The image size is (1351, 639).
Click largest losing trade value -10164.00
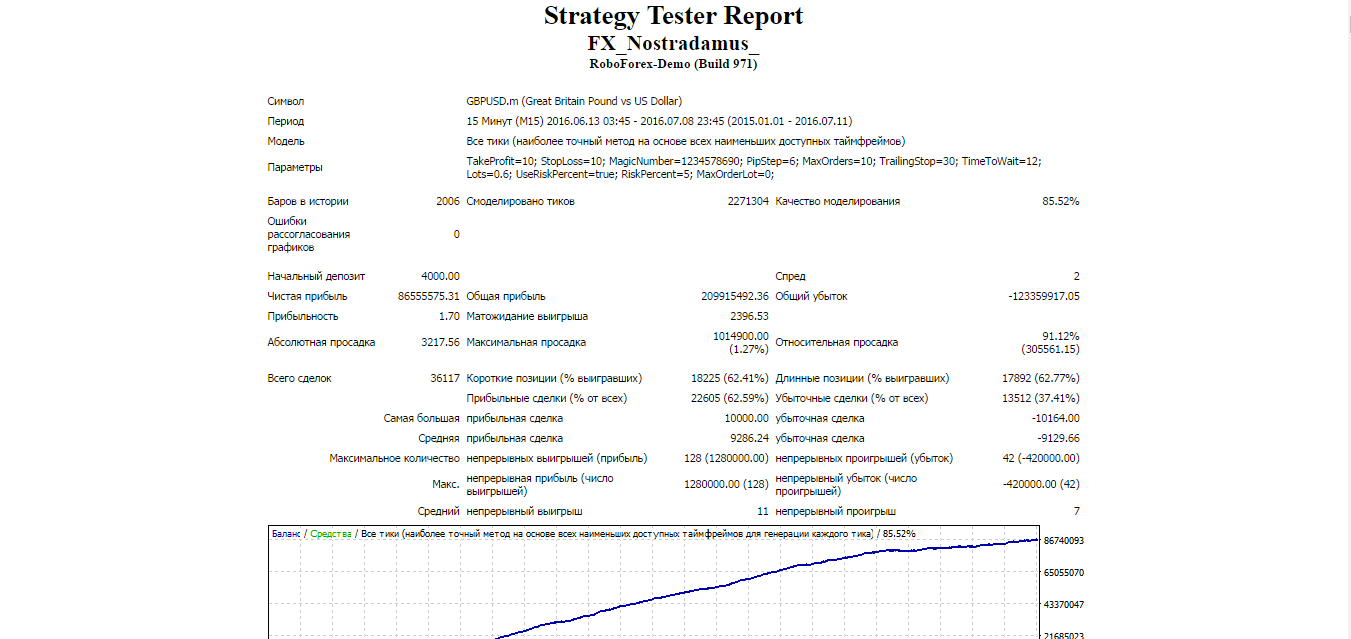(1056, 418)
